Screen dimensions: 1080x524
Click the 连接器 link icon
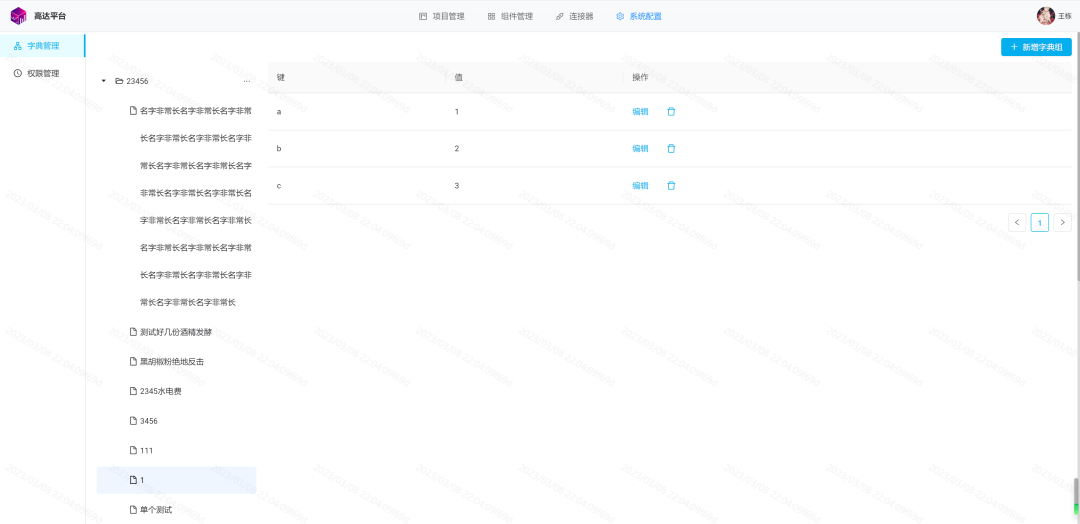click(560, 17)
